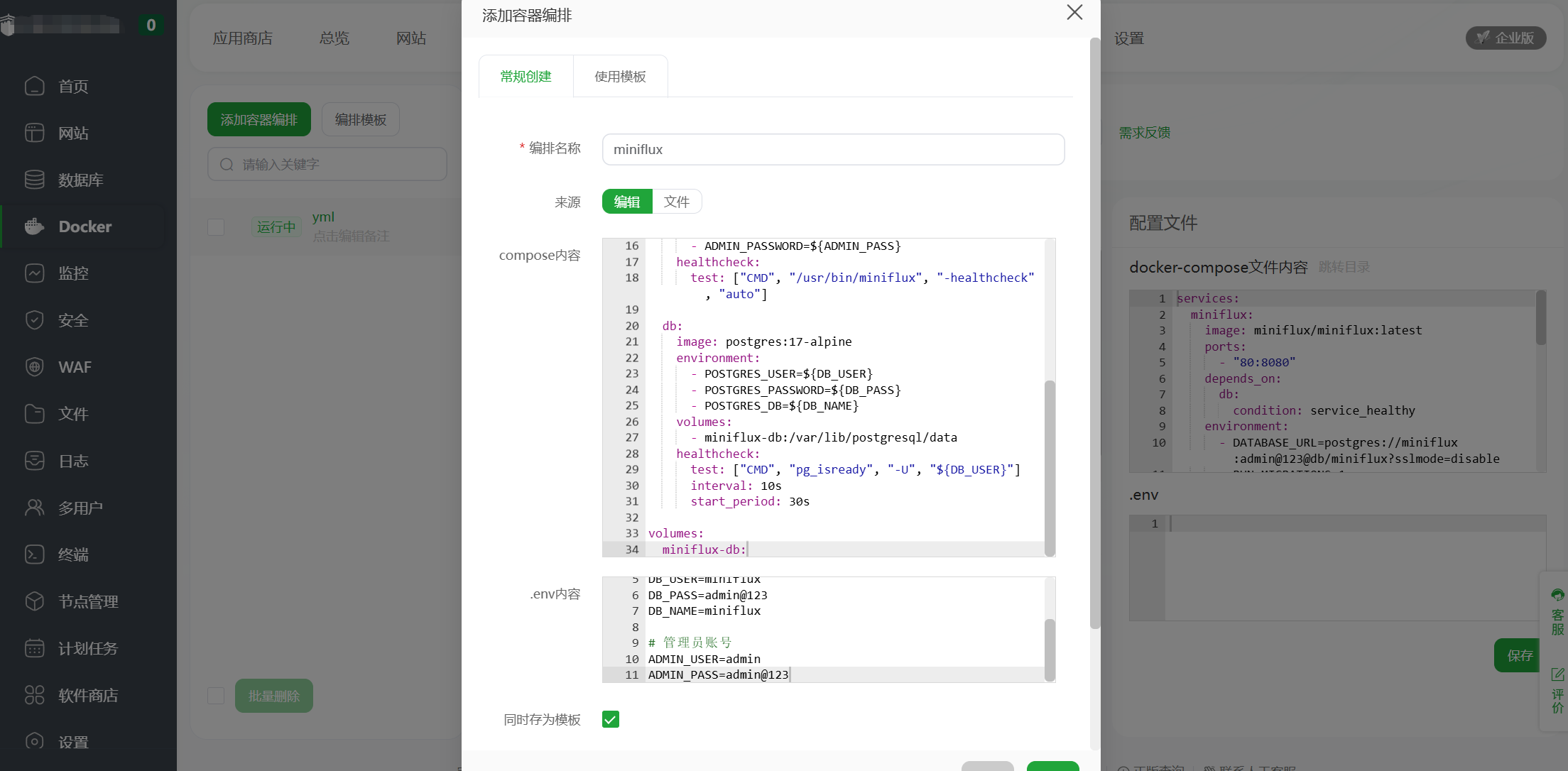Click into the 编排名称 miniflux field

coord(833,150)
